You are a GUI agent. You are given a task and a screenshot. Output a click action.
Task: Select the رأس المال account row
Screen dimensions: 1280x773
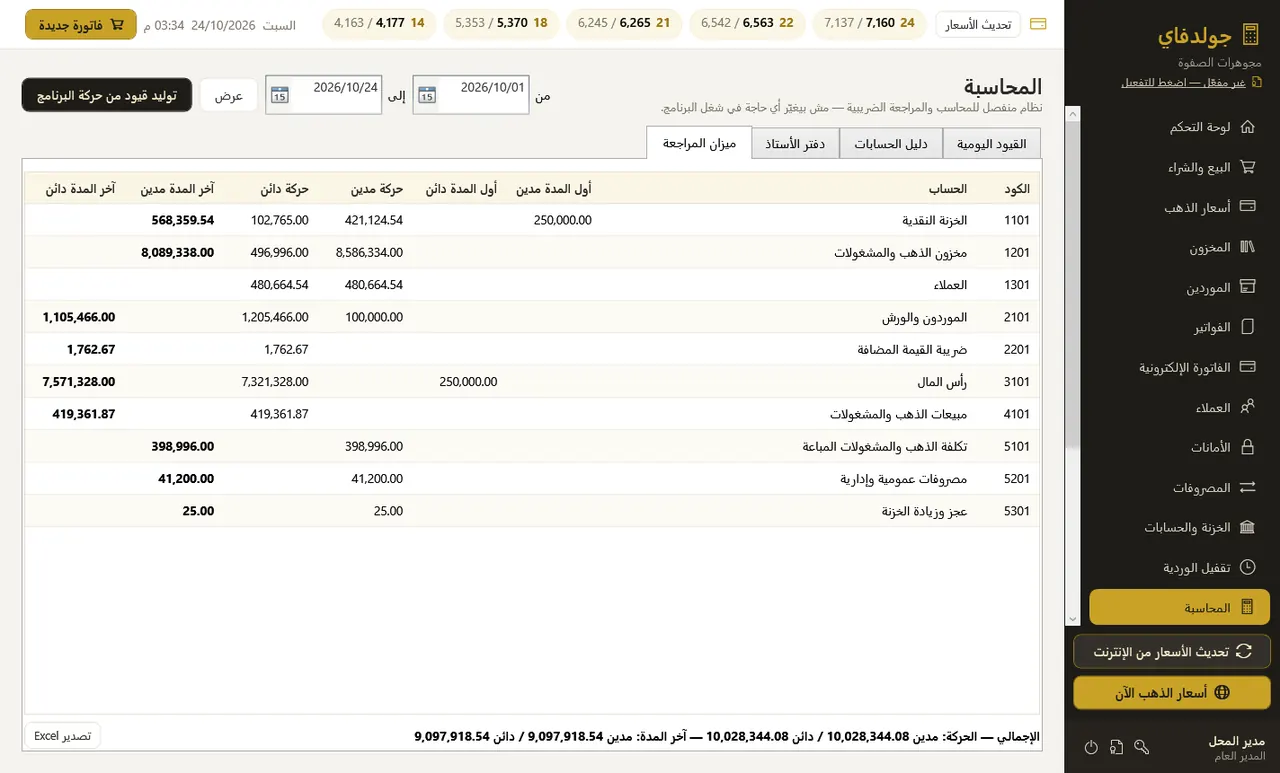(x=532, y=382)
